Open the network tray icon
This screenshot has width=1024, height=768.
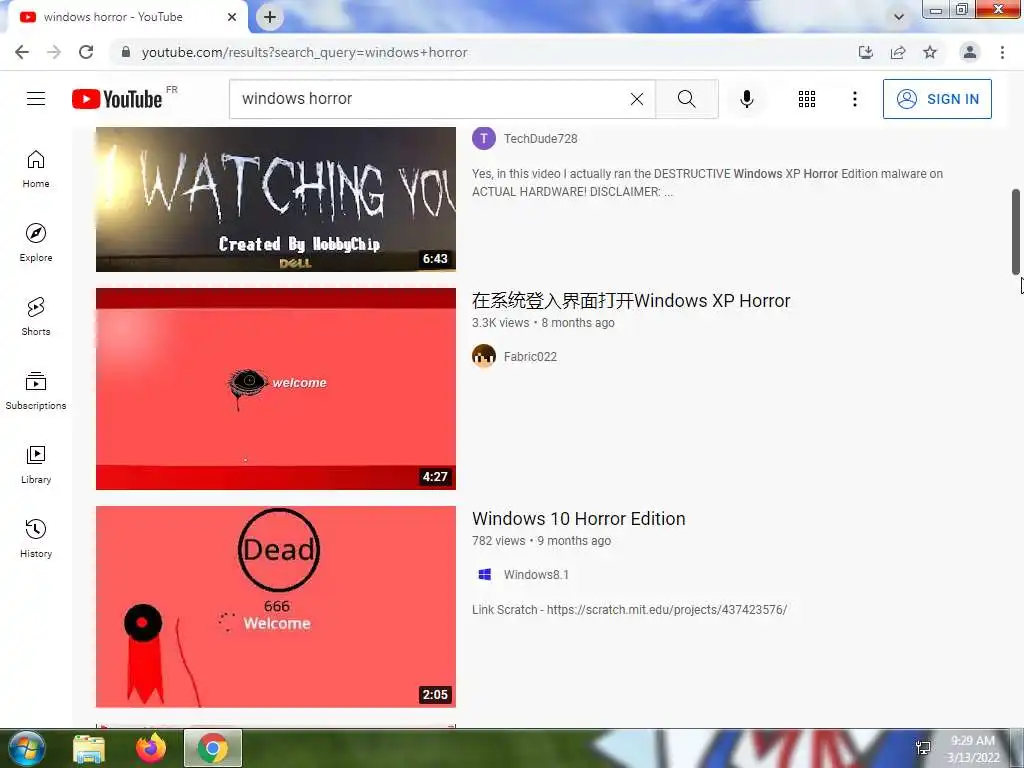click(923, 748)
